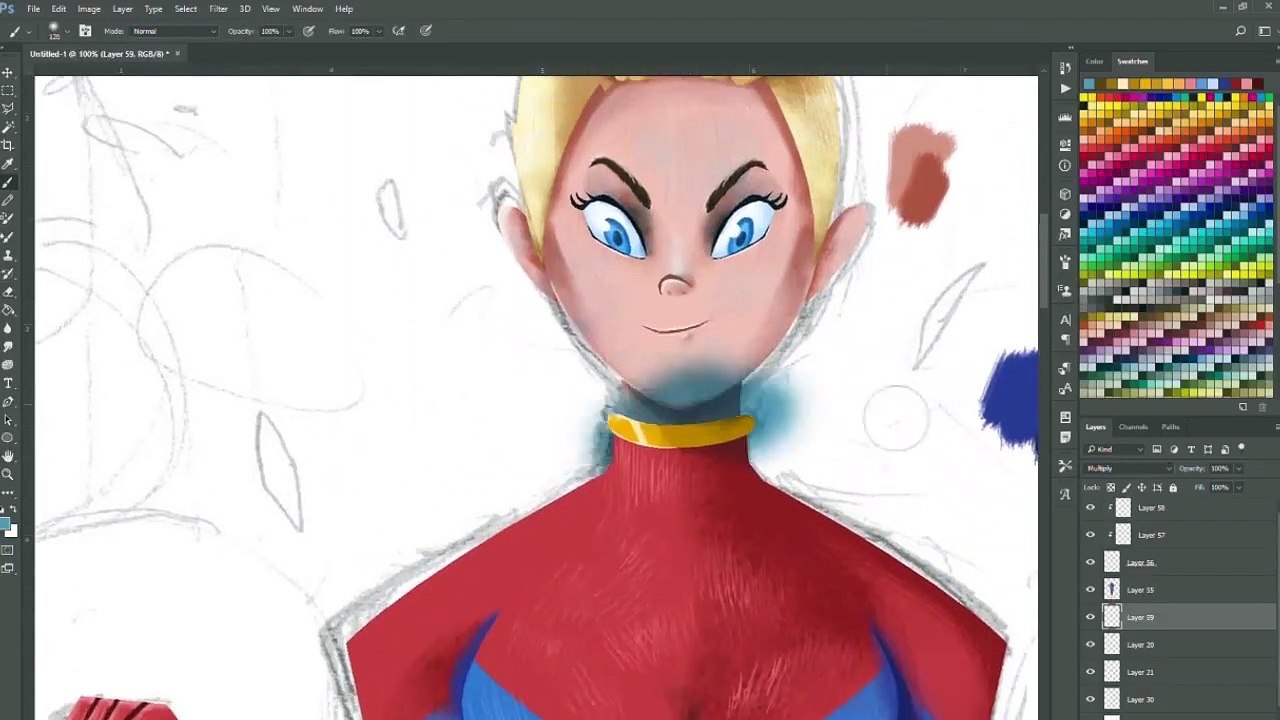
Task: Click the Layer 55 thumbnail
Action: 1112,590
